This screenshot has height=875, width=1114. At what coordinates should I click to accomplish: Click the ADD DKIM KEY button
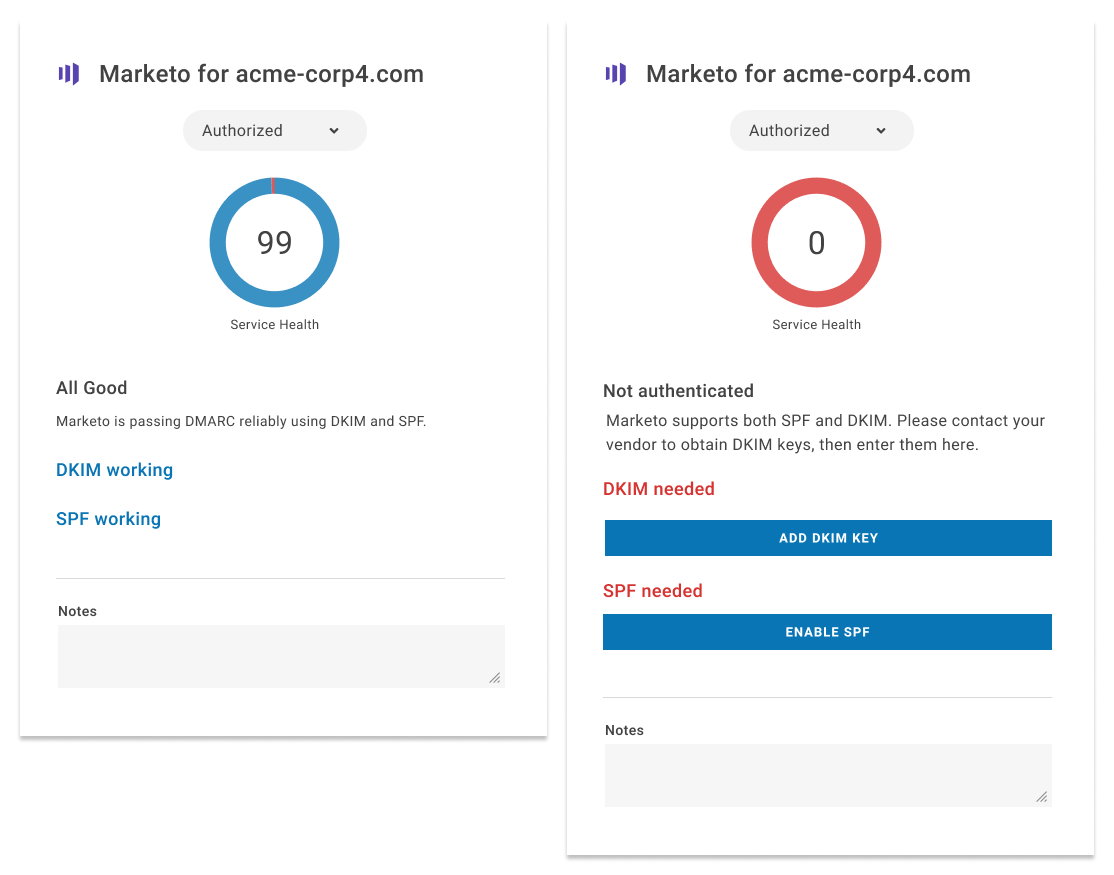point(828,538)
